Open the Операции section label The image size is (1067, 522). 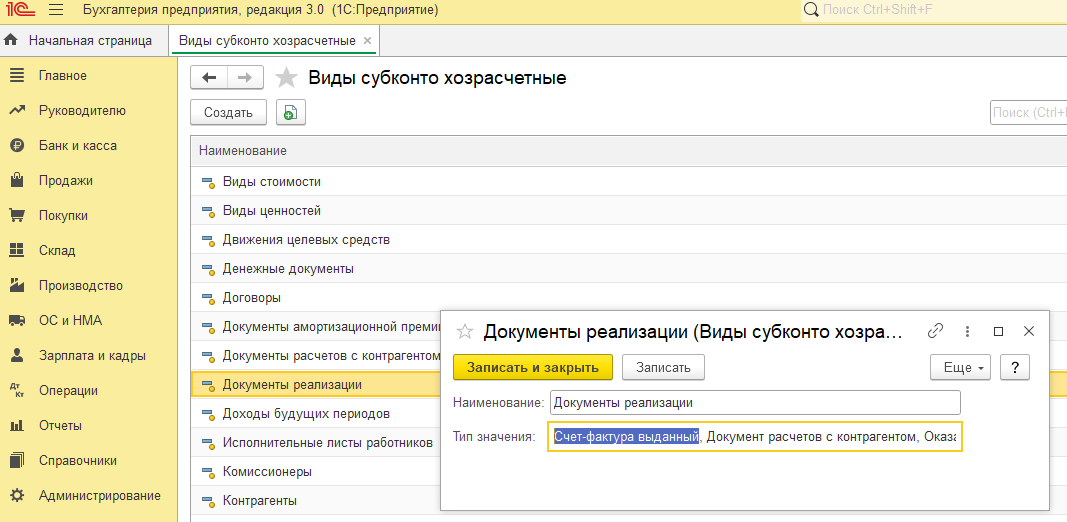tap(68, 391)
